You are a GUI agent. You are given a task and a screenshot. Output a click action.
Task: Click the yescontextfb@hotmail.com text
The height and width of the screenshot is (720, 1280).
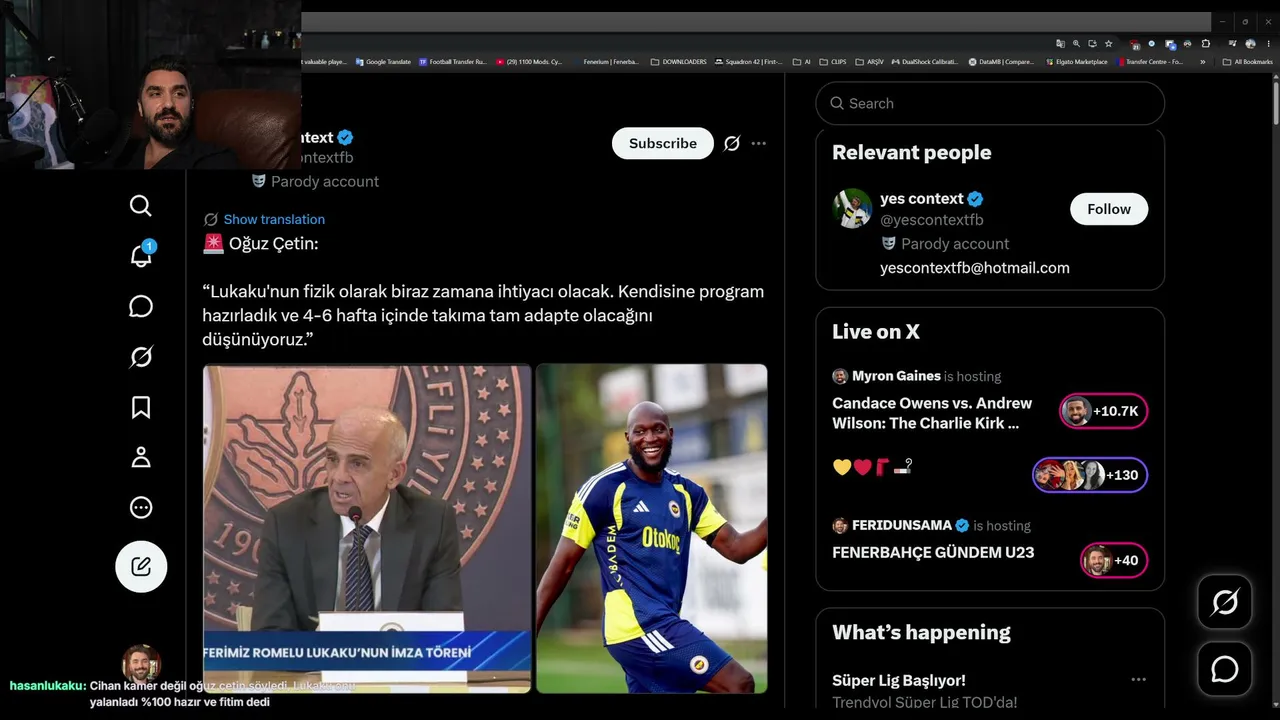[x=975, y=268]
